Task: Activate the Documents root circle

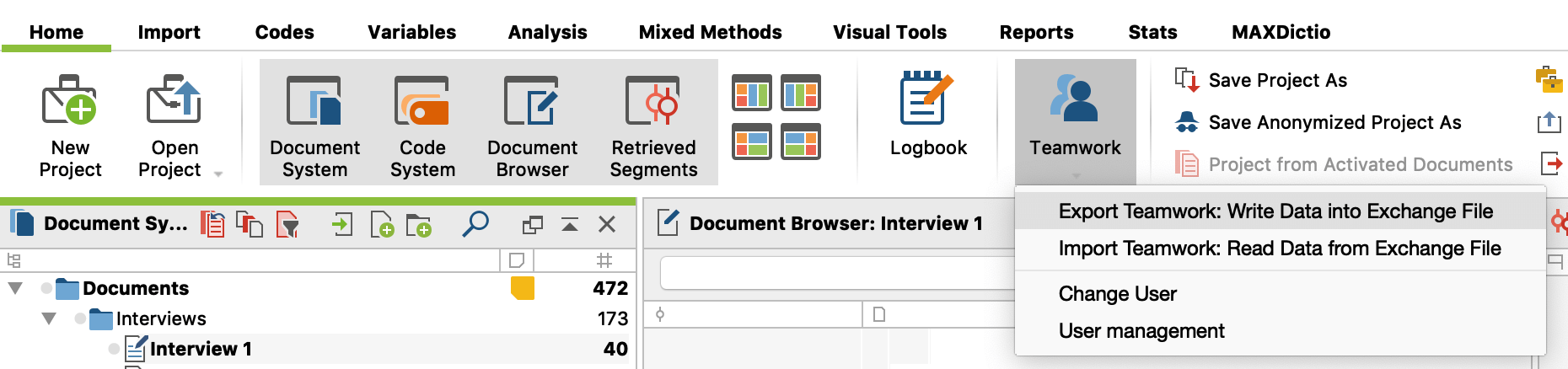Action: coord(46,288)
